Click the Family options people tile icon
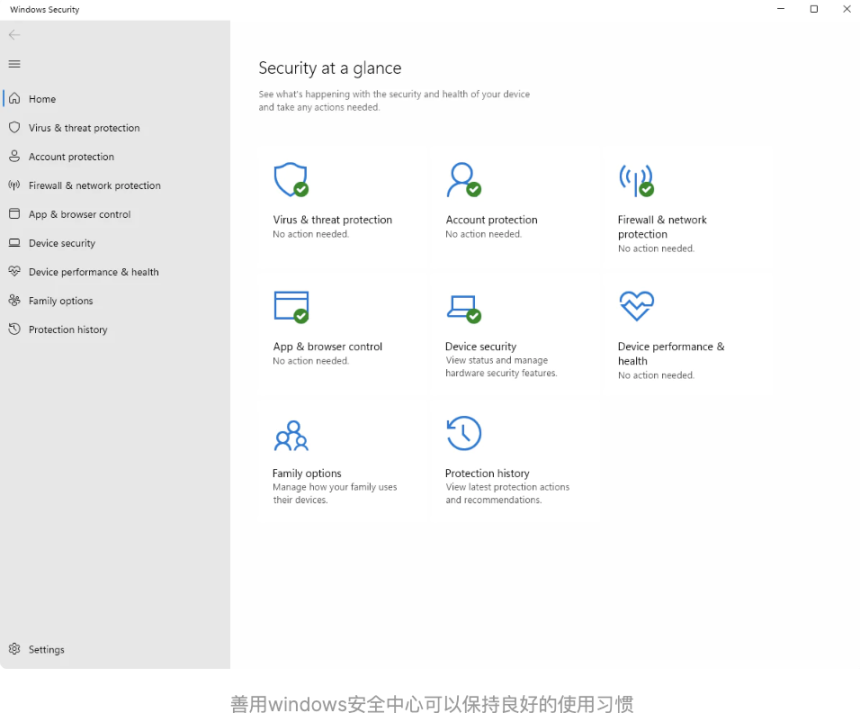This screenshot has height=713, width=860. (x=290, y=435)
